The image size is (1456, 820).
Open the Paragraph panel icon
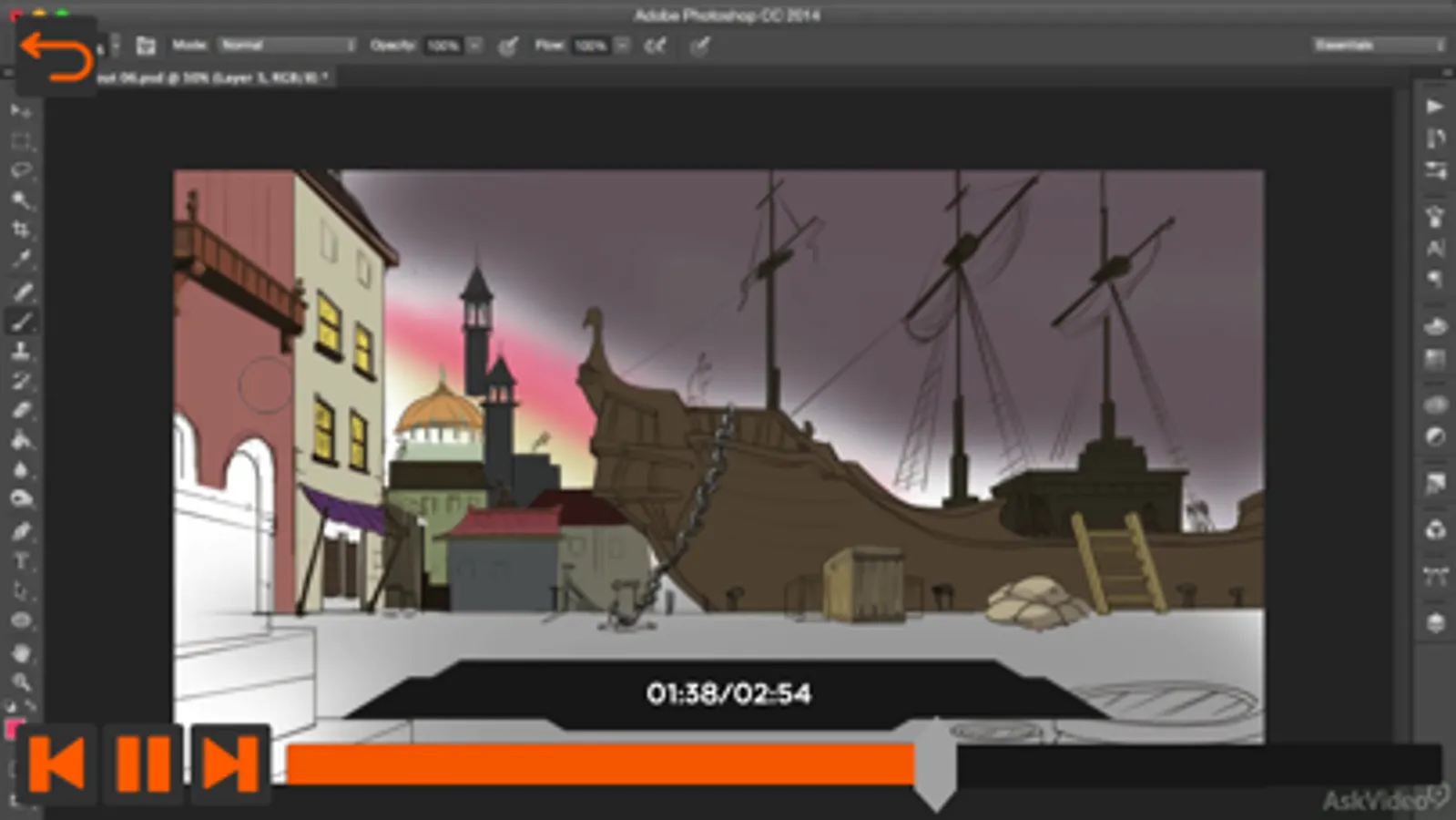point(1435,279)
